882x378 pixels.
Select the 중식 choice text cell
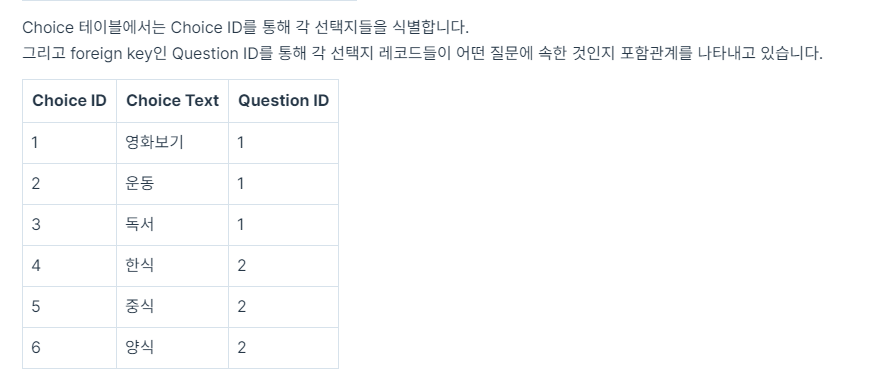(x=172, y=307)
